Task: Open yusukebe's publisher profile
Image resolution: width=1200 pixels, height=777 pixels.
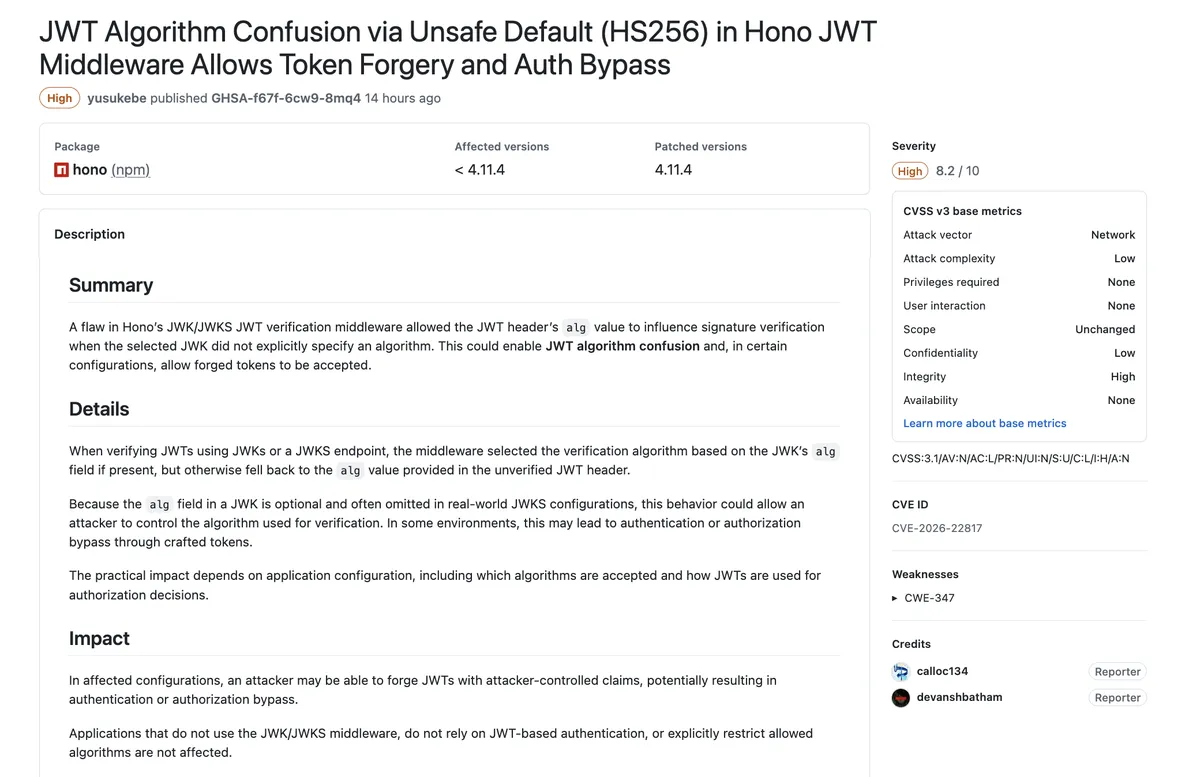Action: 117,98
